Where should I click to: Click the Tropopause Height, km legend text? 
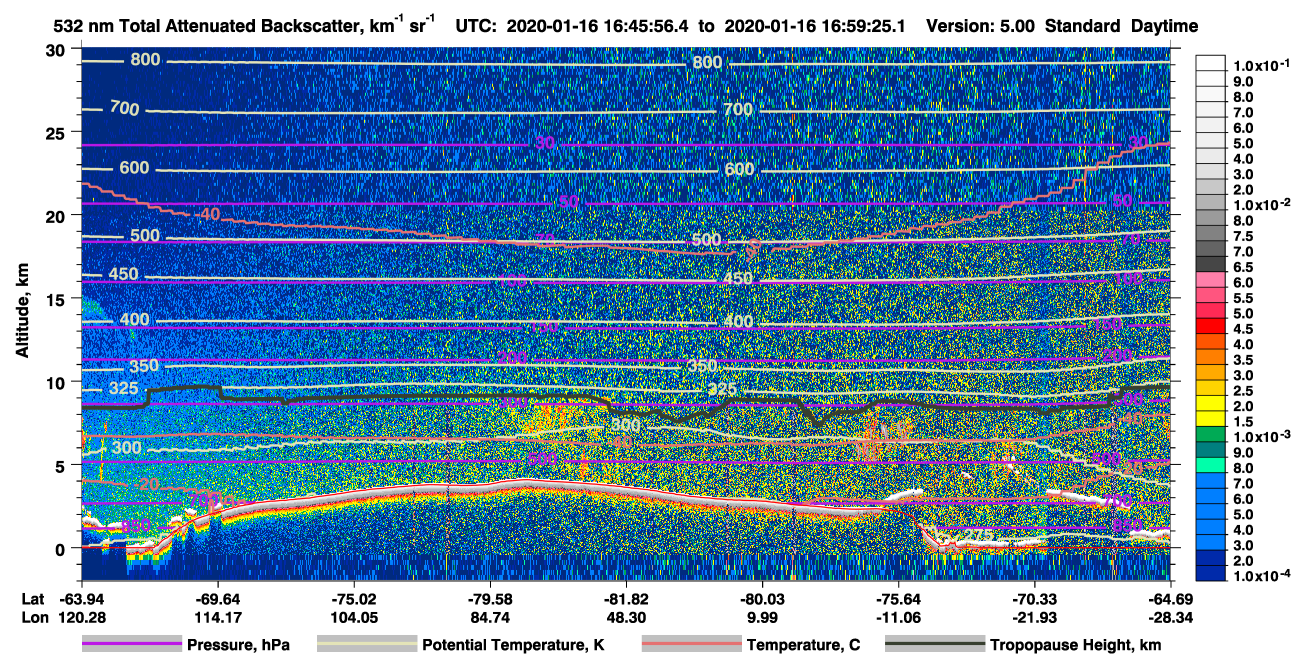click(1076, 645)
